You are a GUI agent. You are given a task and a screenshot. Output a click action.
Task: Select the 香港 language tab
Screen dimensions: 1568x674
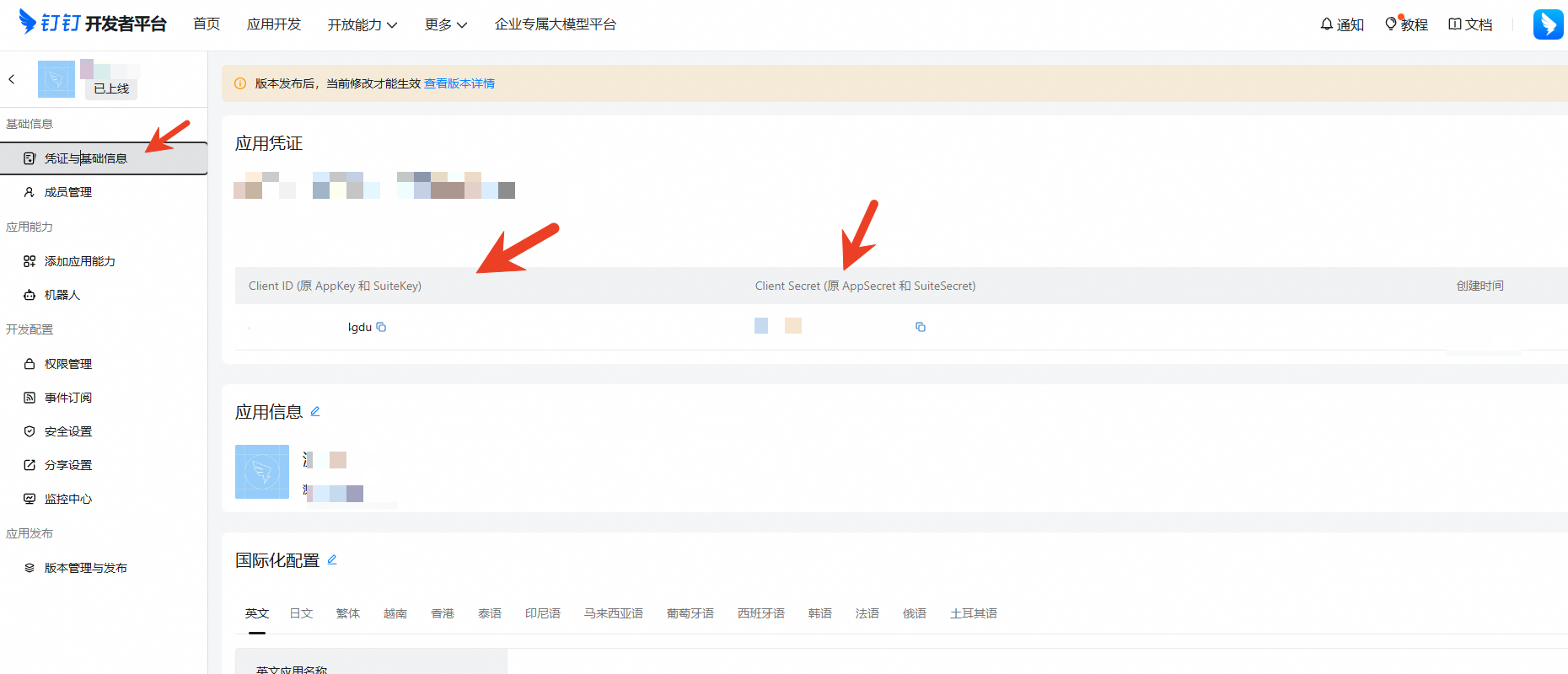tap(443, 613)
